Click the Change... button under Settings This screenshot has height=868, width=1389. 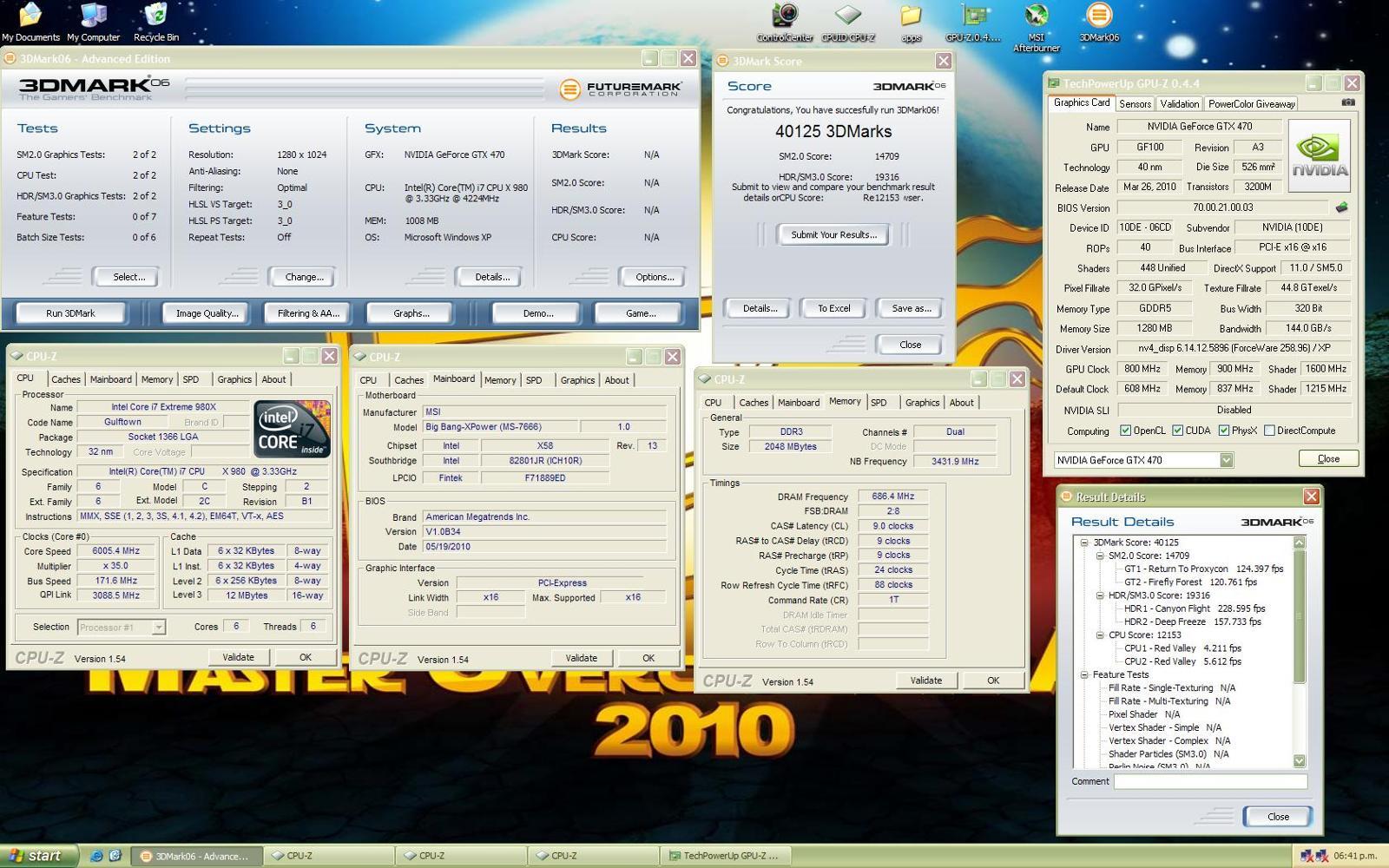coord(304,277)
